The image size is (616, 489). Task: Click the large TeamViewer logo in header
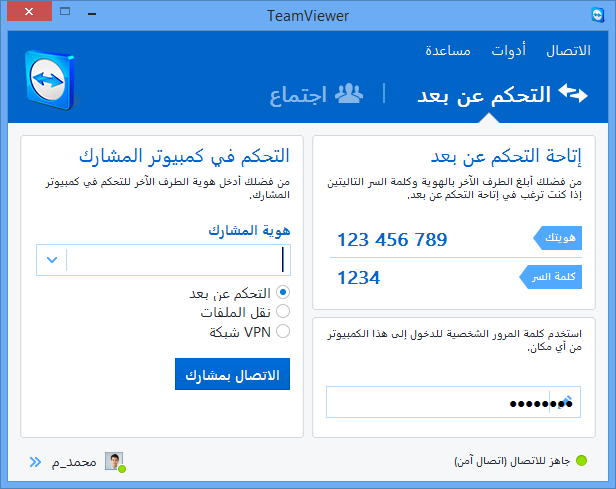50,80
